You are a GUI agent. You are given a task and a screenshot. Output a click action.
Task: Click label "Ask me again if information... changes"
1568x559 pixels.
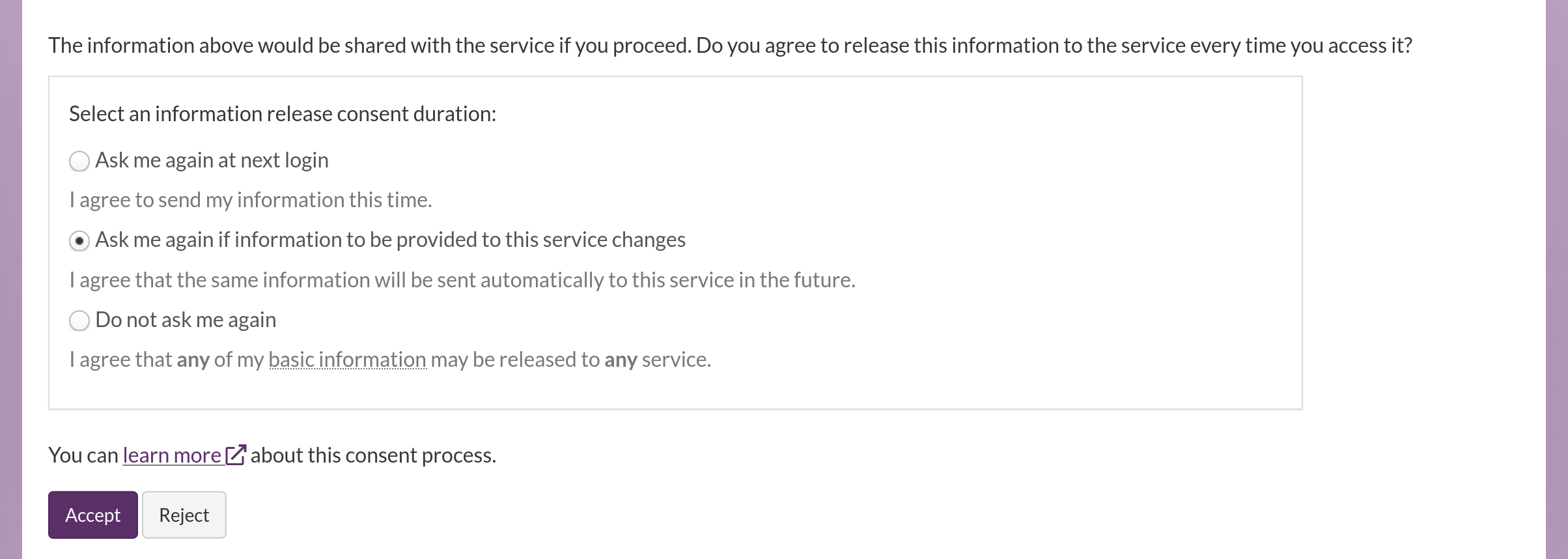coord(390,240)
